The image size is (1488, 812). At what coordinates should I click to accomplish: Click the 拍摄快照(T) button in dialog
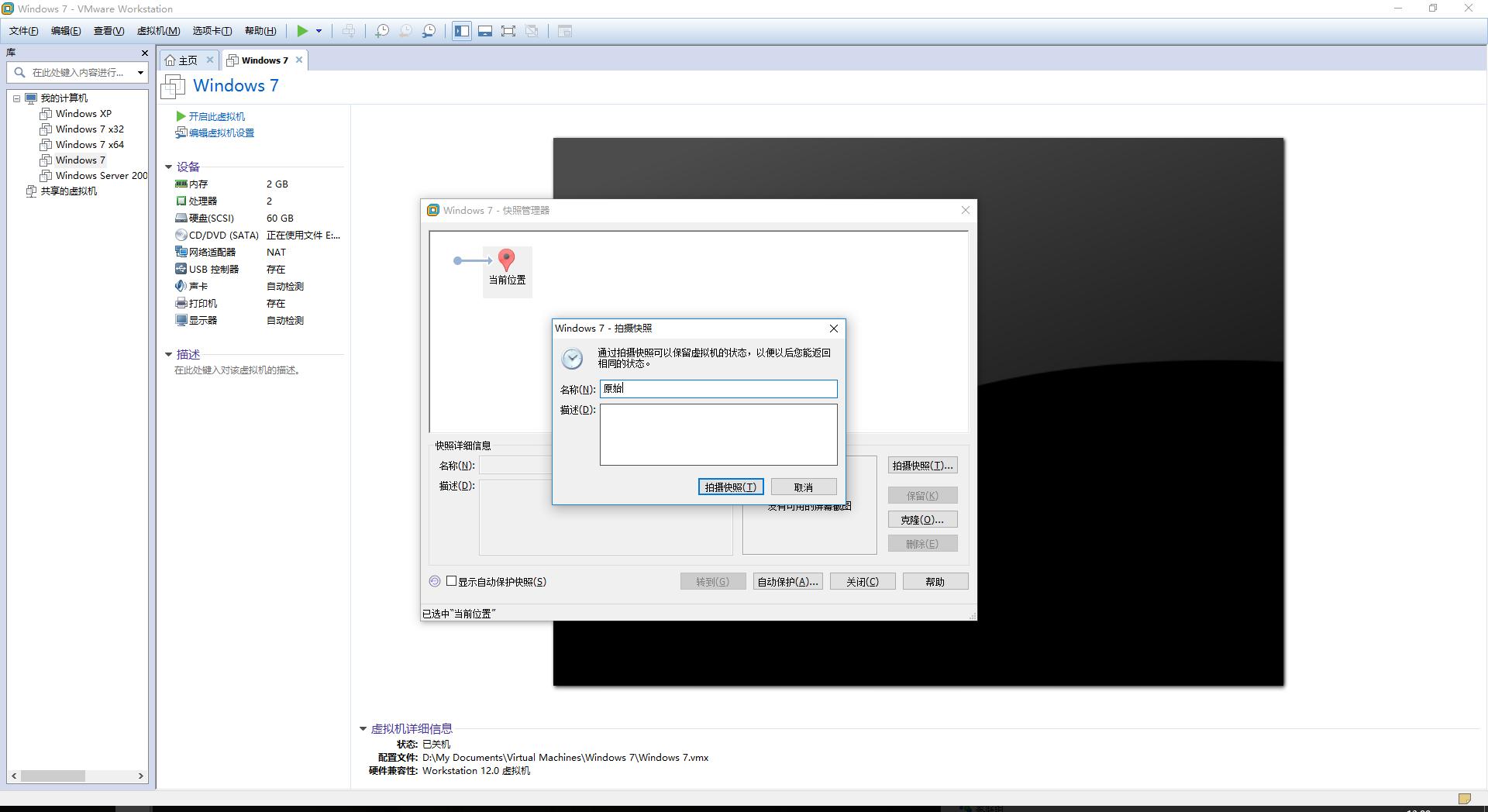pos(729,487)
